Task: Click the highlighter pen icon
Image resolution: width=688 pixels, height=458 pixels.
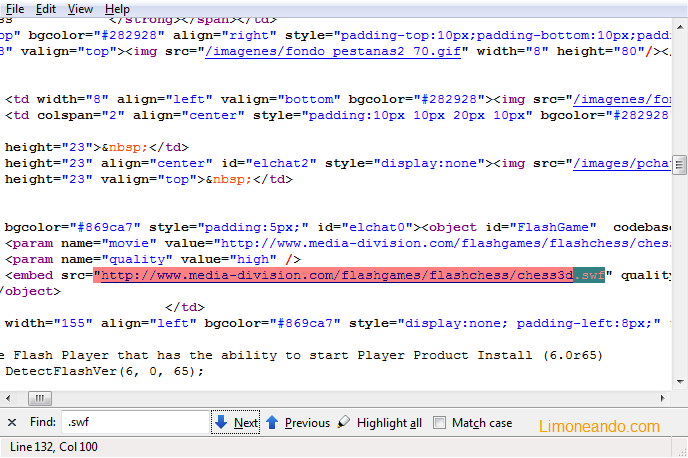Action: pyautogui.click(x=344, y=422)
